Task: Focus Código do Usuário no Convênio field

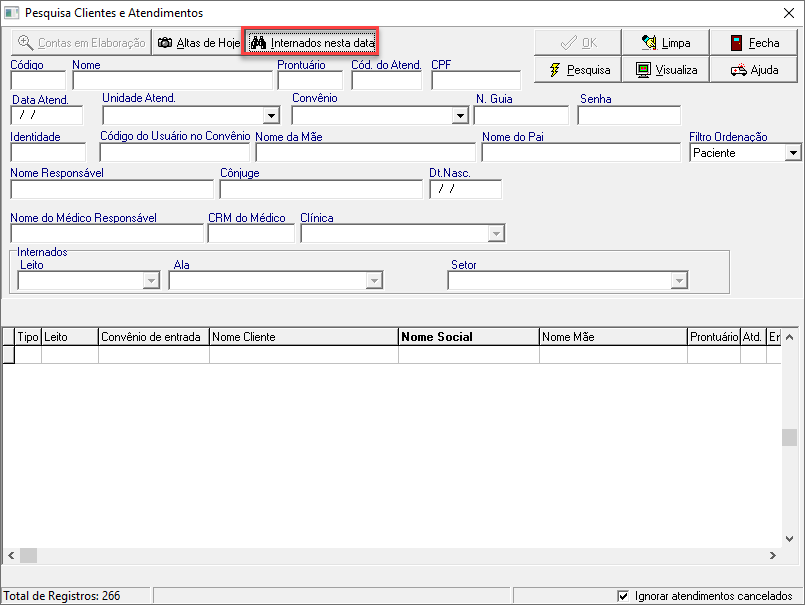Action: tap(175, 153)
